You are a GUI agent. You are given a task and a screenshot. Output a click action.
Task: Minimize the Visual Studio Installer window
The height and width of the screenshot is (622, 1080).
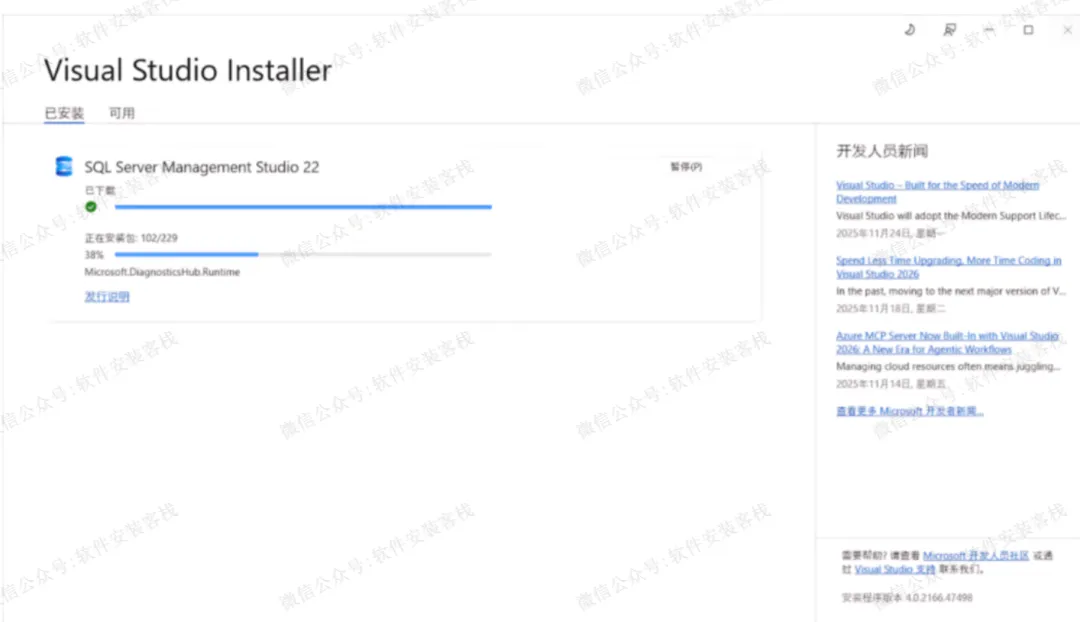click(x=988, y=31)
